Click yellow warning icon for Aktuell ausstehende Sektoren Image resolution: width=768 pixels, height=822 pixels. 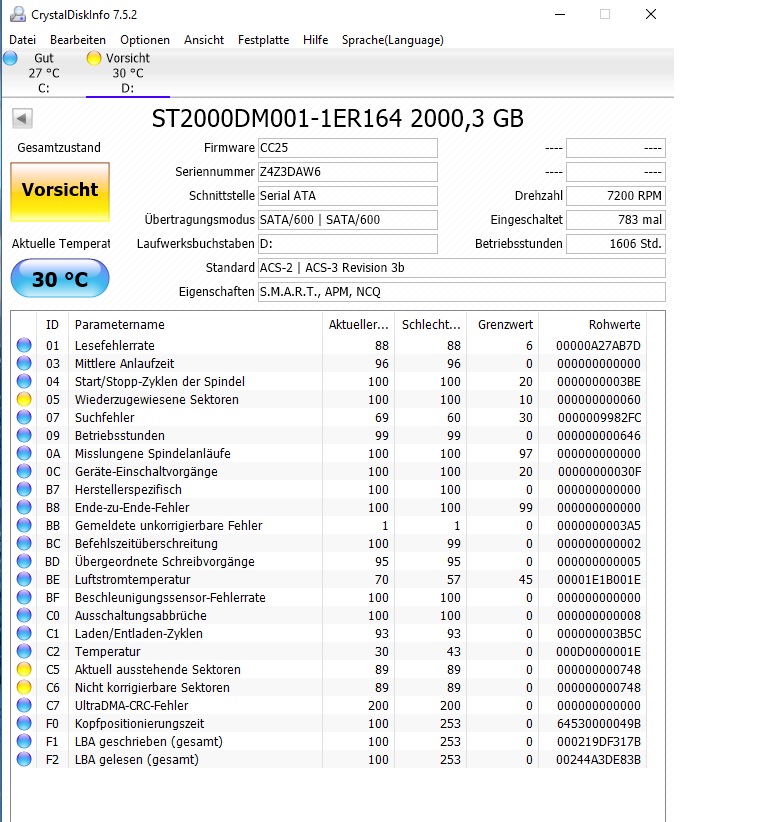(24, 669)
